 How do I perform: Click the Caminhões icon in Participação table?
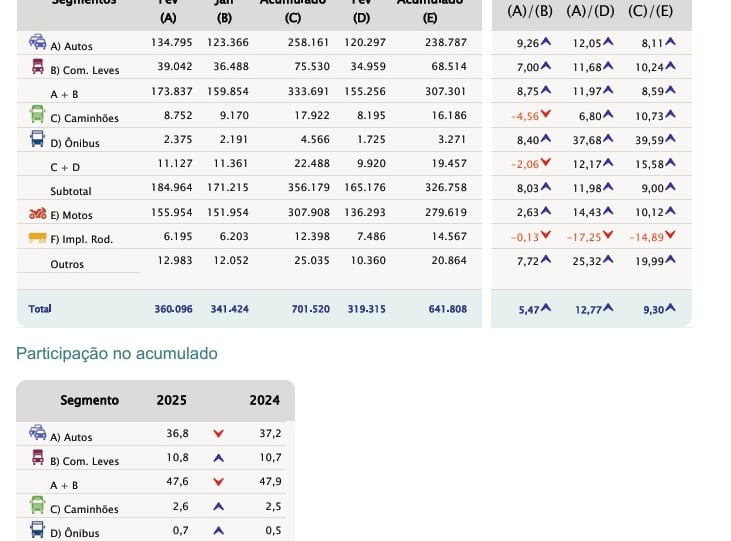[x=38, y=505]
